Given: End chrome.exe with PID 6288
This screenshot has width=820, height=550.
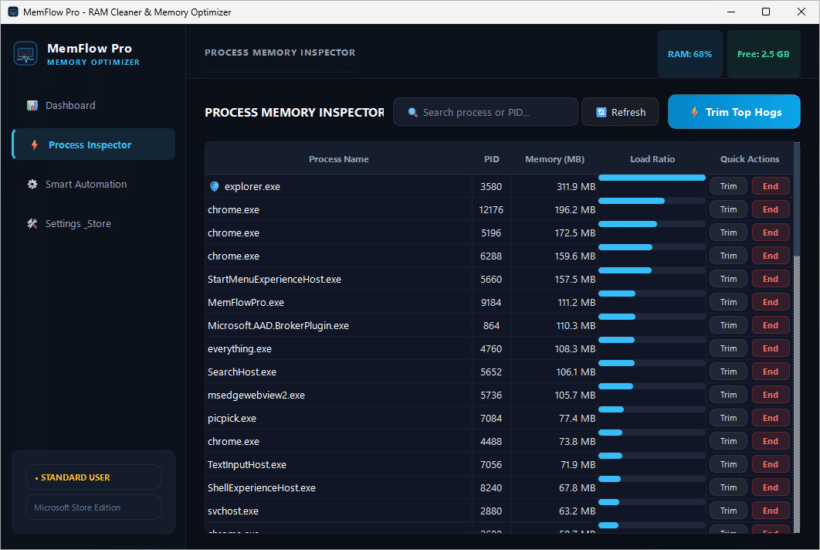Looking at the screenshot, I should click(770, 256).
